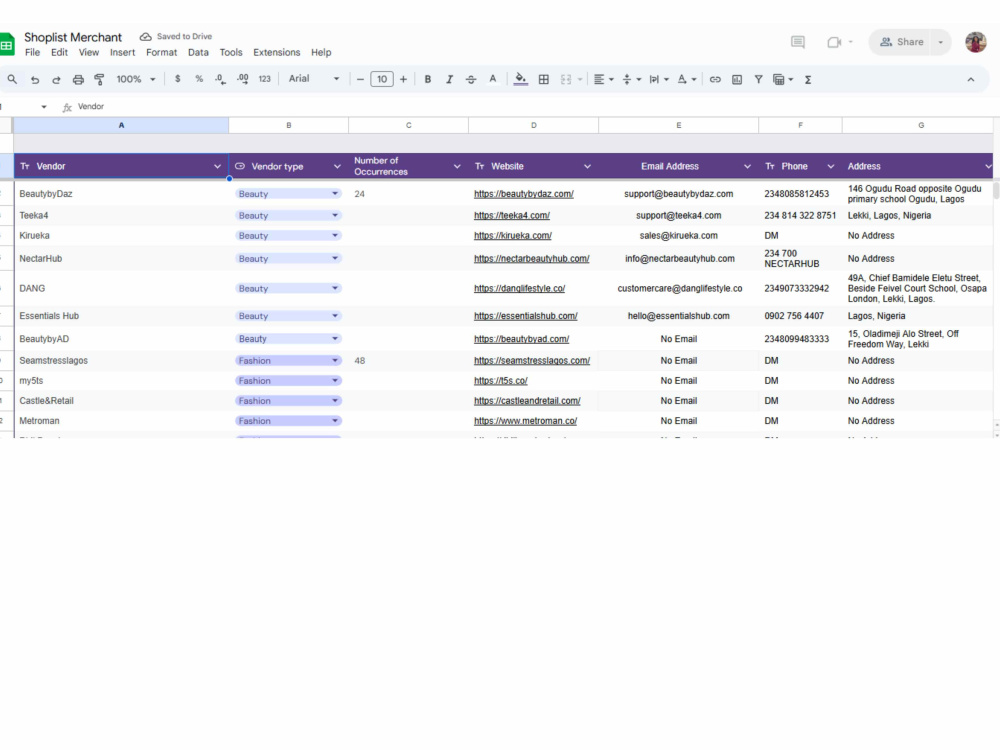Screen dimensions: 1000x750
Task: Print the spreadsheet
Action: (x=78, y=79)
